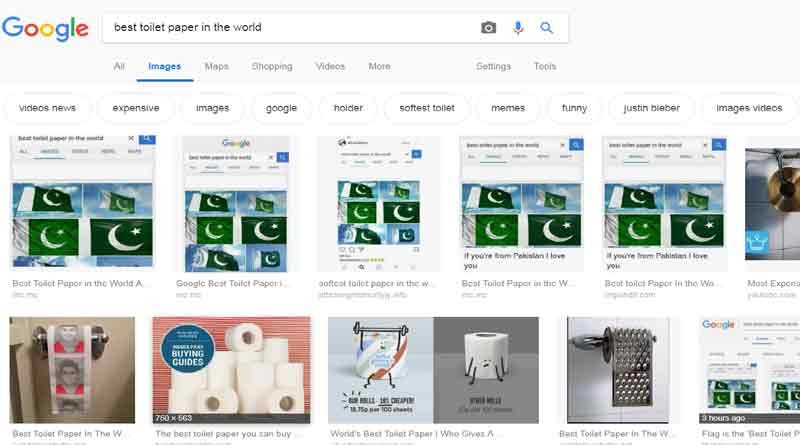800x445 pixels.
Task: Open the All results tab
Action: [119, 67]
